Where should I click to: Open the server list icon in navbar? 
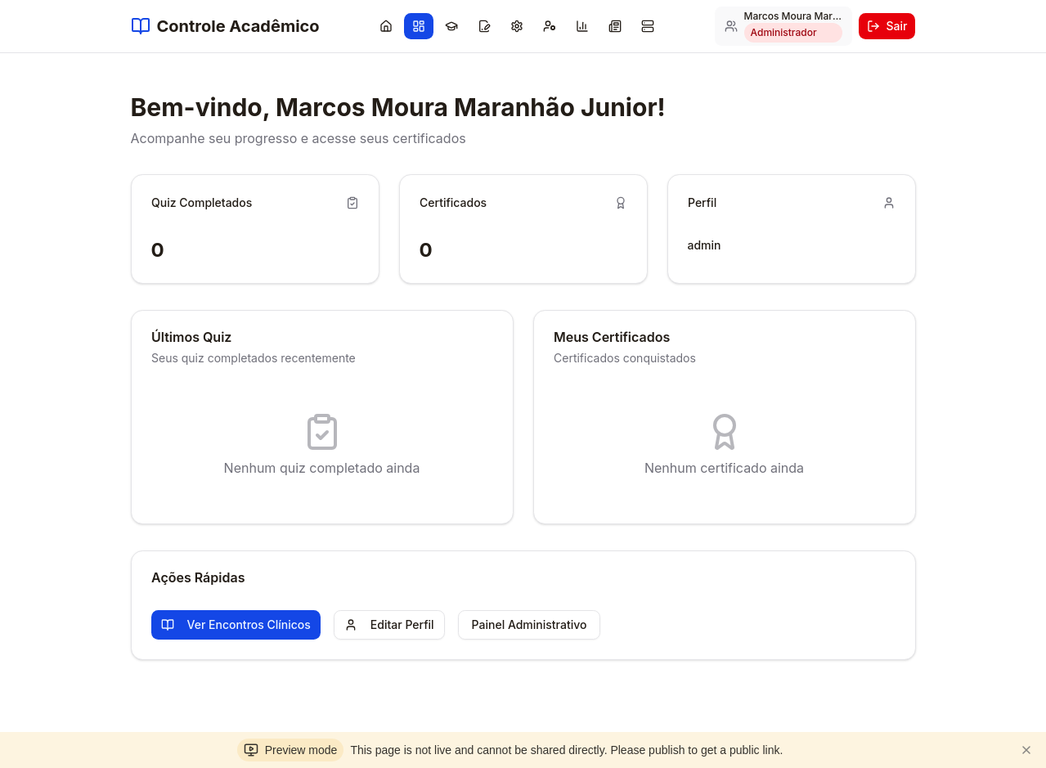(x=648, y=26)
